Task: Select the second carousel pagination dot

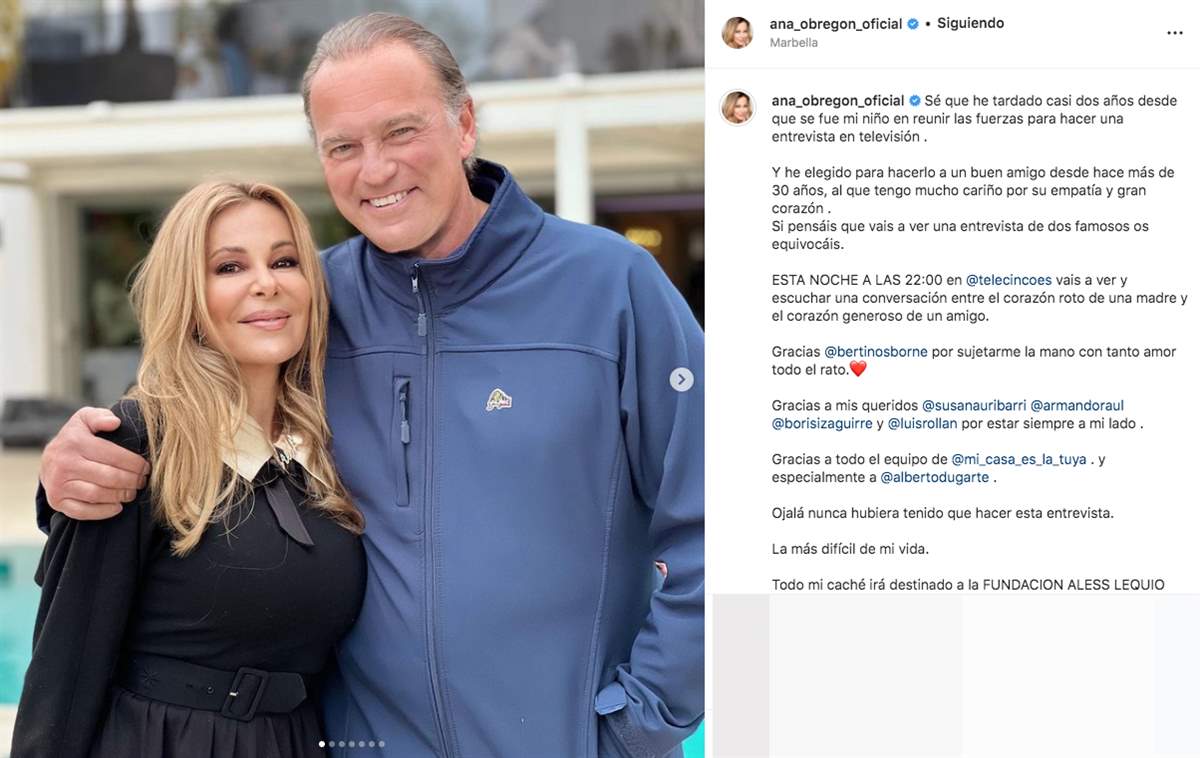Action: [331, 744]
